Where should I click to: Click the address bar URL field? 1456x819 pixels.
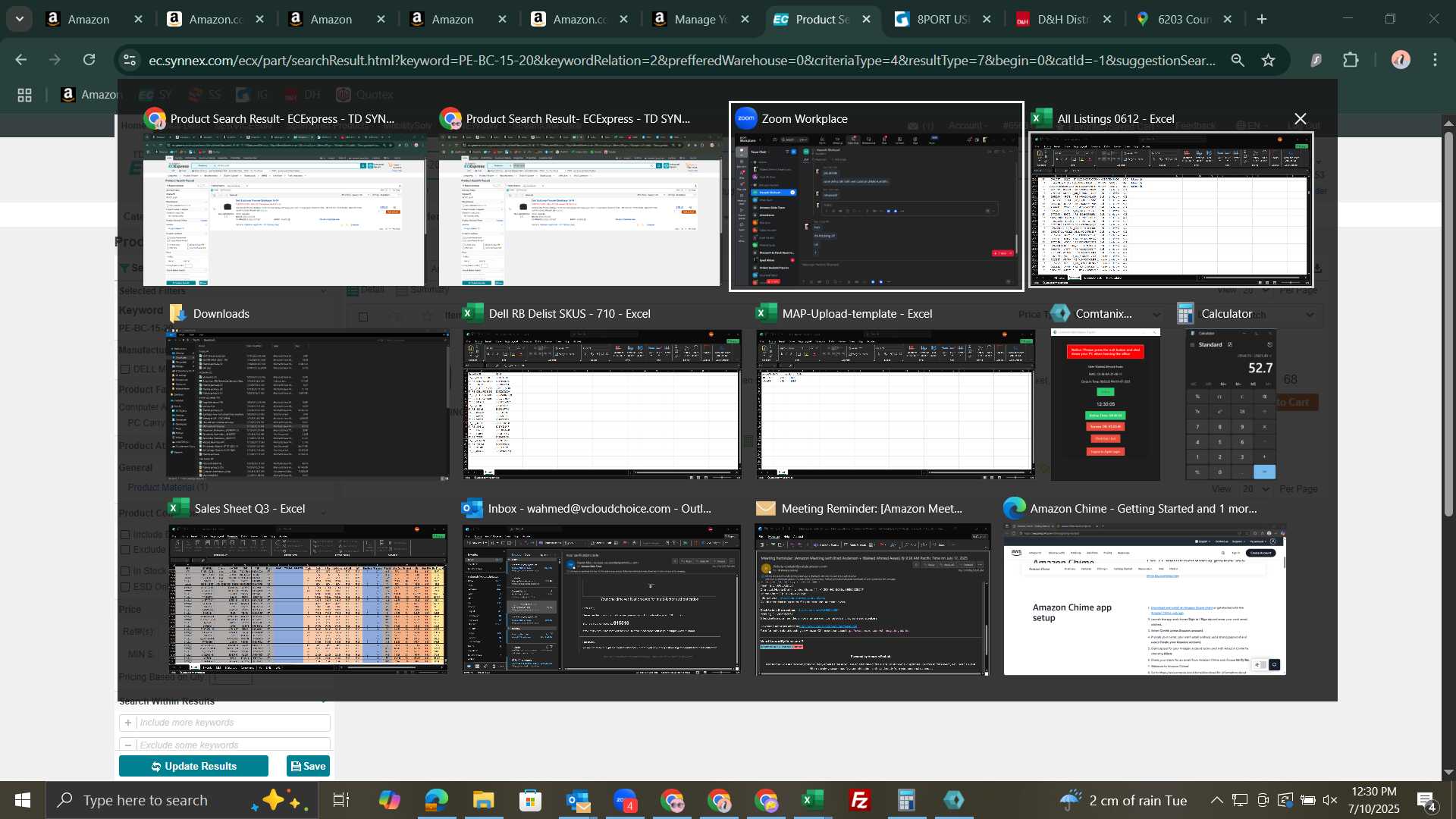681,60
